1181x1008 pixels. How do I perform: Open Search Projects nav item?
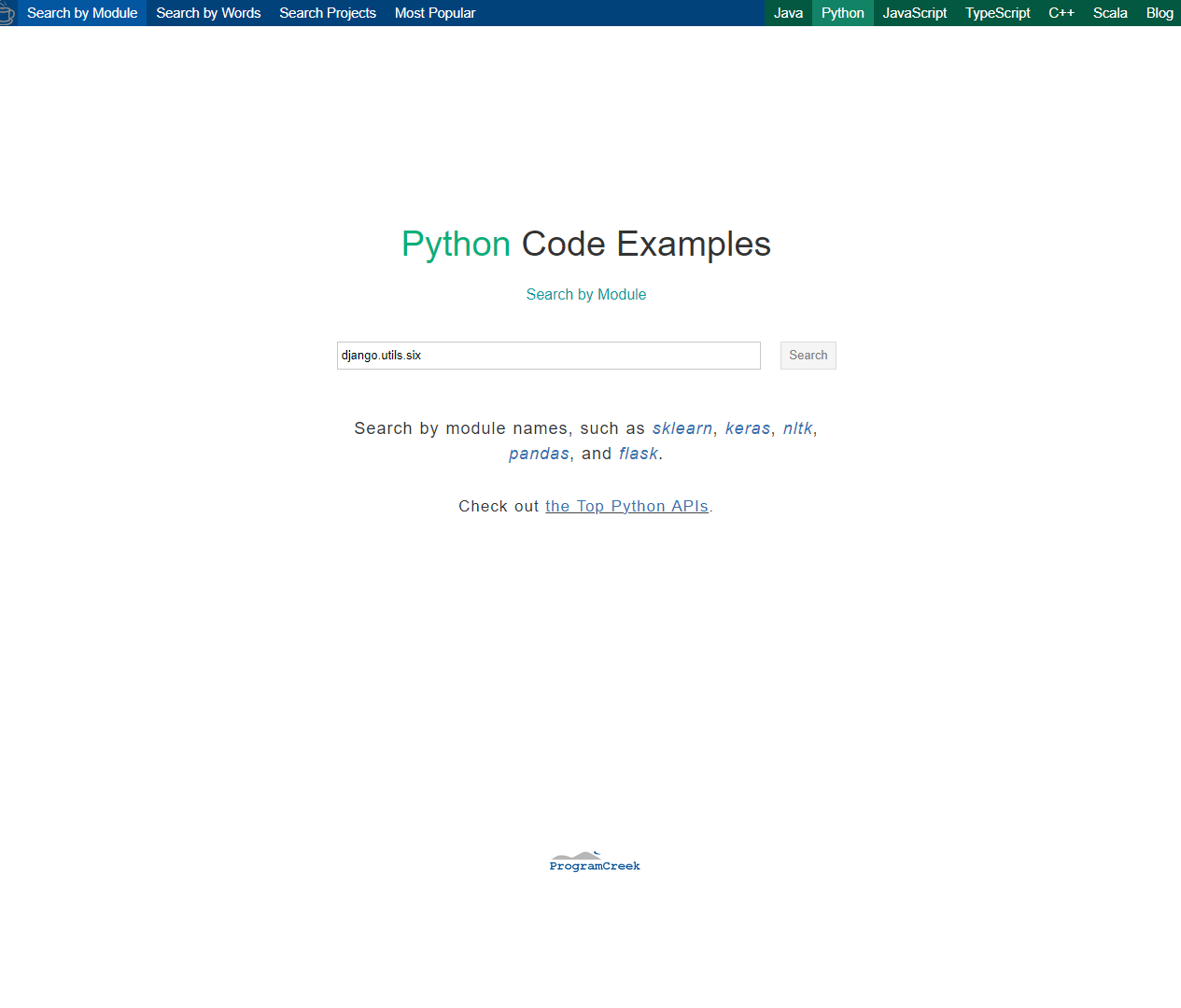point(328,13)
